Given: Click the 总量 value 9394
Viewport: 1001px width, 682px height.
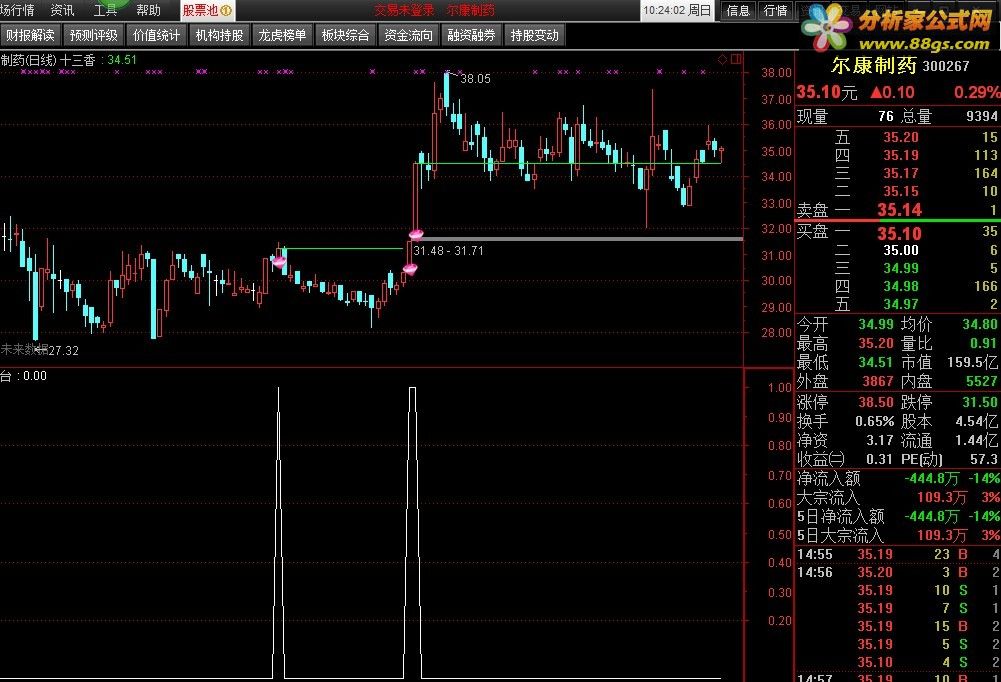Looking at the screenshot, I should [982, 116].
